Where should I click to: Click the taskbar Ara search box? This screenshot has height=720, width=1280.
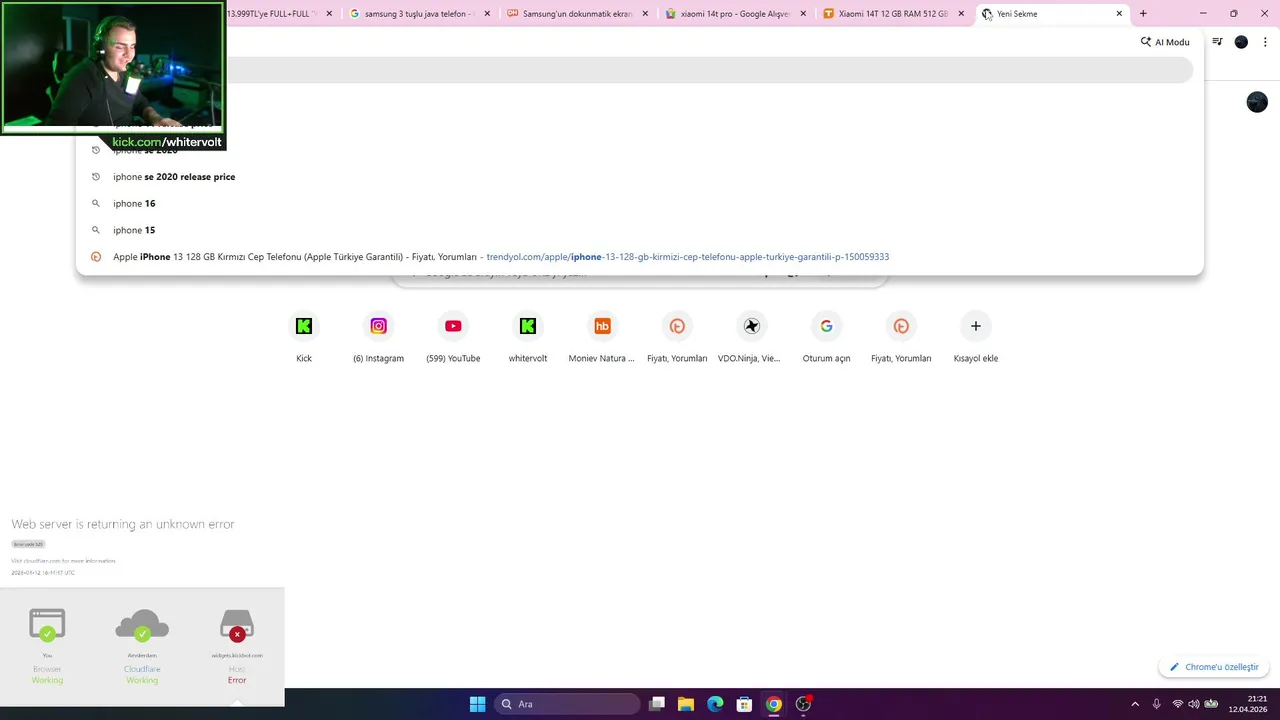[567, 704]
